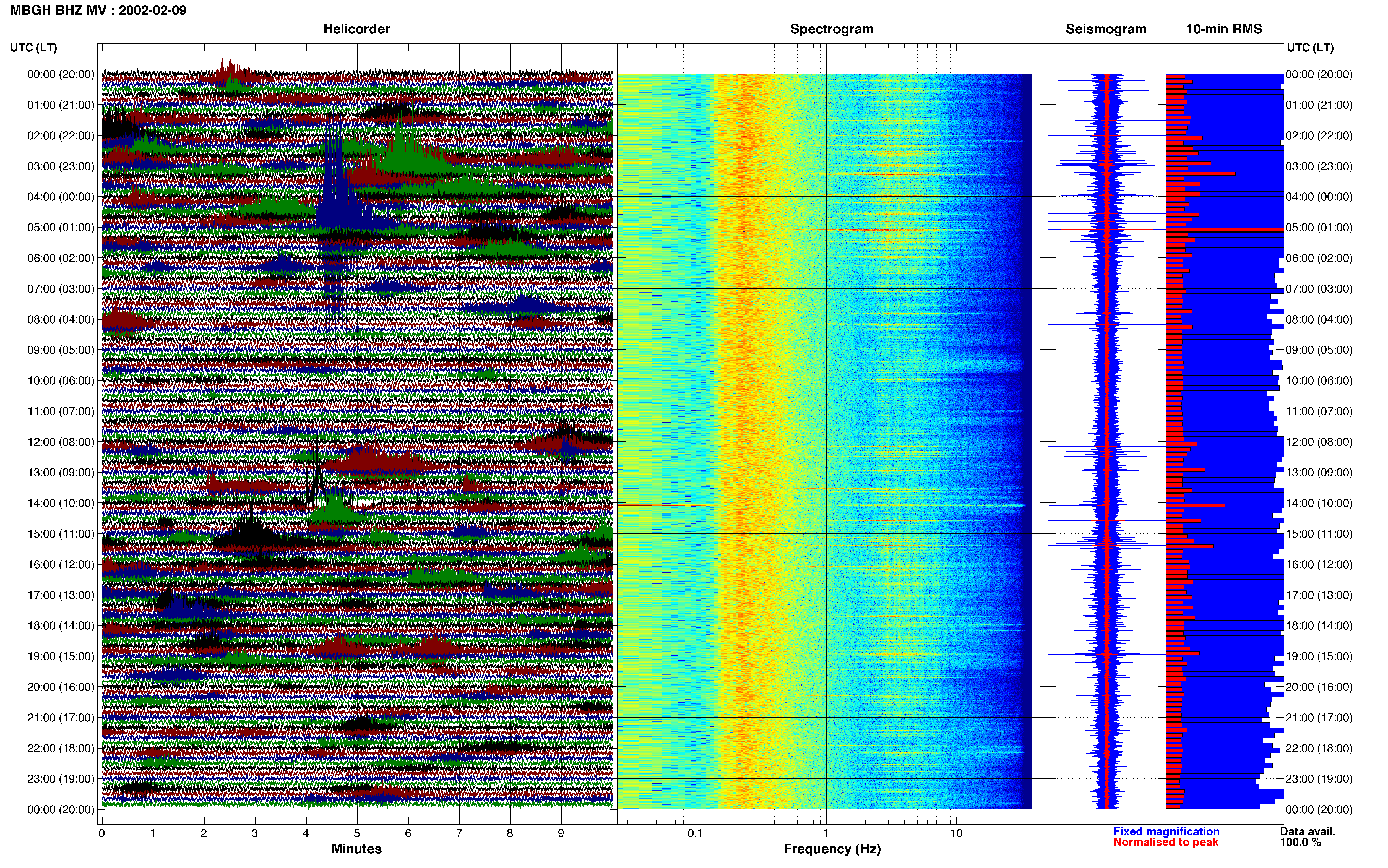Click the left 'UTC (LT)' axis label
The image size is (1388, 868).
tap(33, 47)
